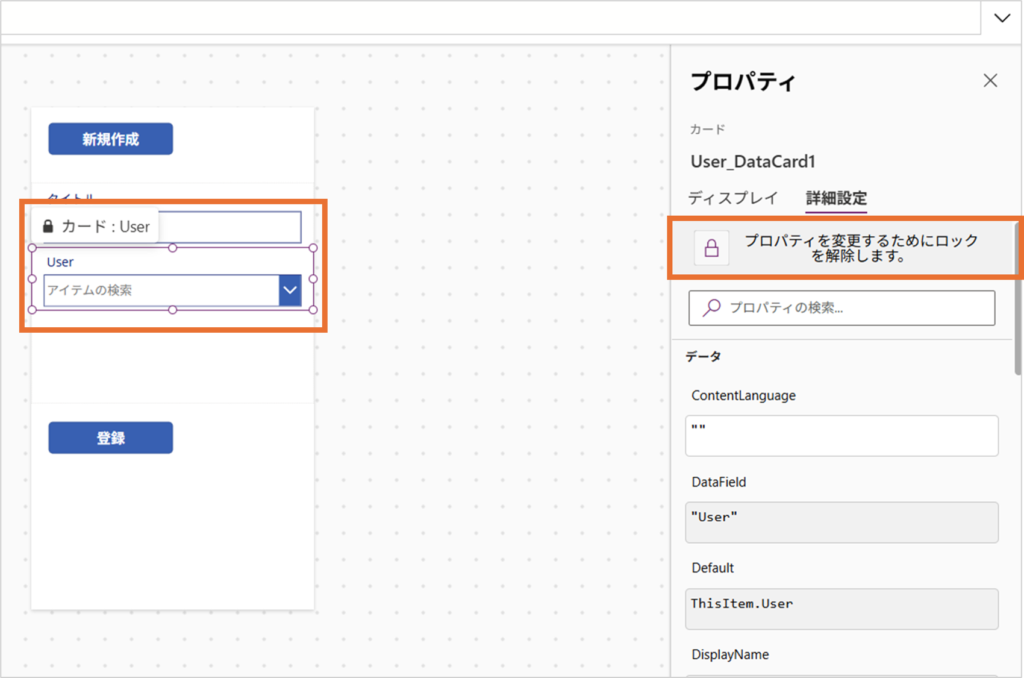Viewport: 1024px width, 678px height.
Task: Click the properties panel vertical scrollbar
Action: click(x=1018, y=300)
